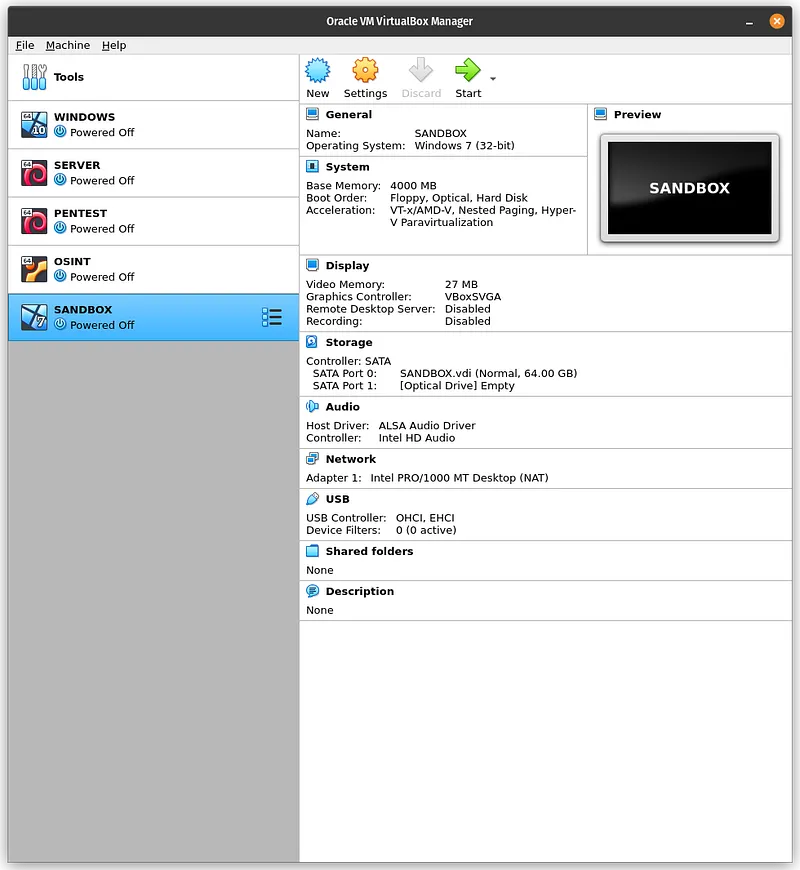Open the SANDBOX machine tools list menu
800x870 pixels.
(272, 317)
